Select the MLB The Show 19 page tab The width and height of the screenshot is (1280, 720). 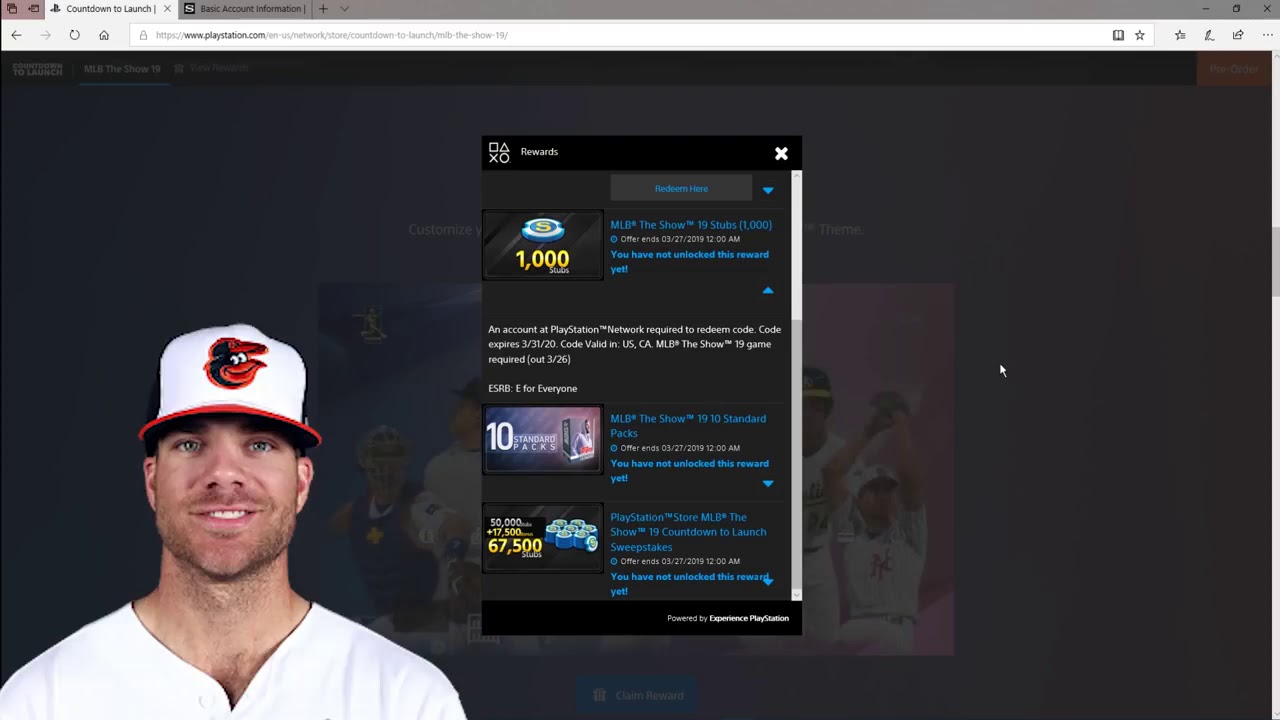pos(122,69)
